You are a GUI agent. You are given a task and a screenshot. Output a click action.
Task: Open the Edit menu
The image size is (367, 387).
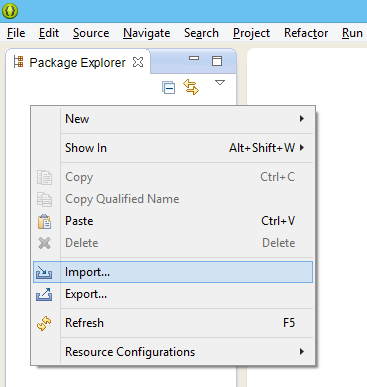tap(49, 33)
